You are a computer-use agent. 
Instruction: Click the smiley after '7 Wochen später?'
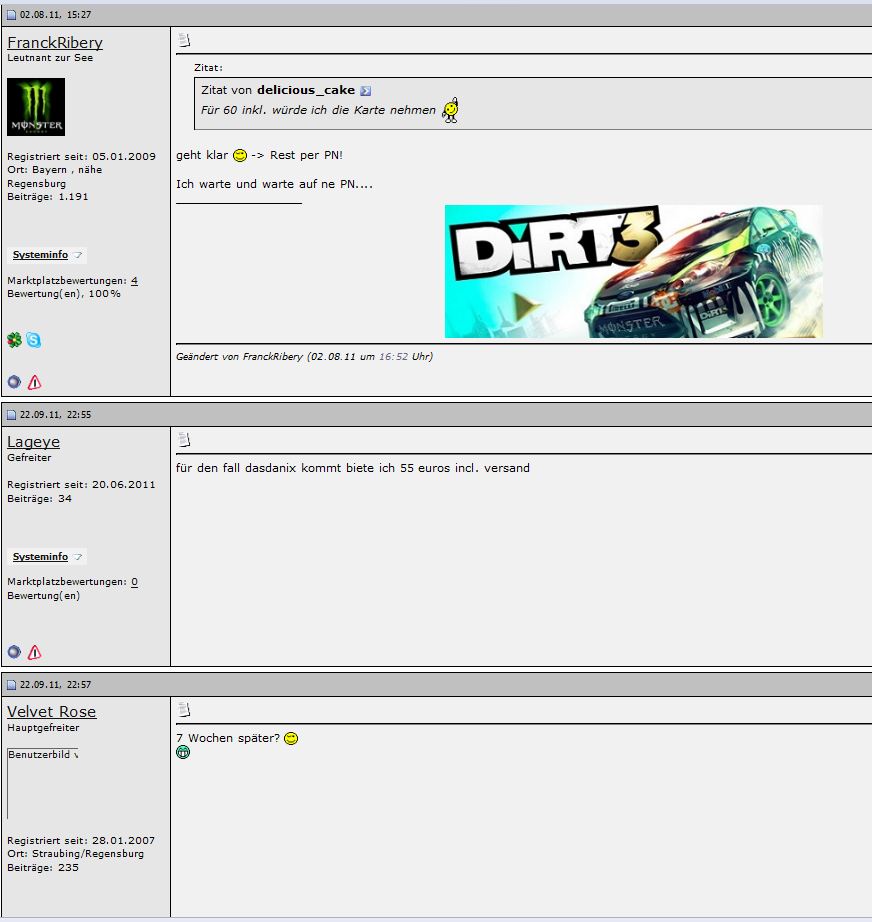tap(291, 738)
